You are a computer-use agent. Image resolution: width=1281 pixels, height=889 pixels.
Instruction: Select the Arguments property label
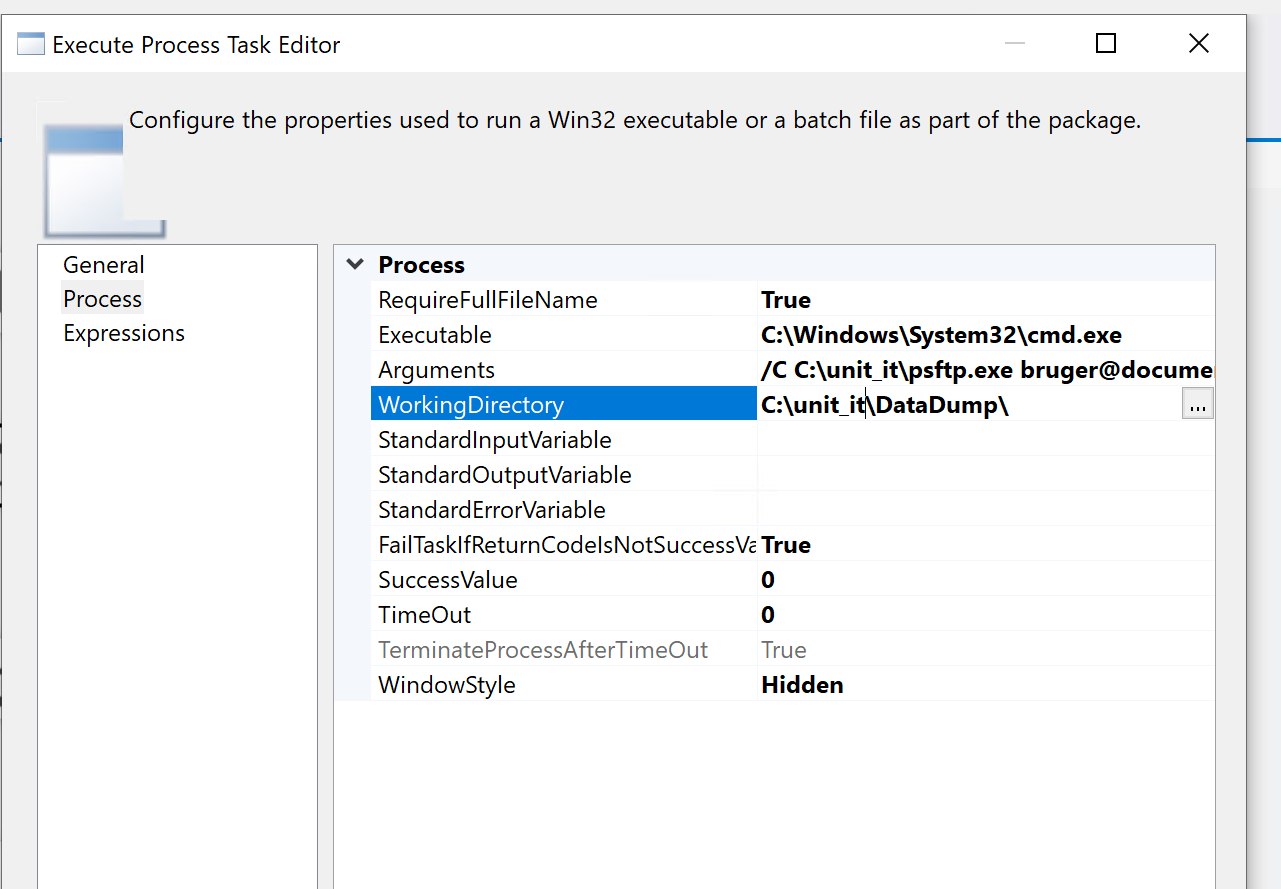click(436, 370)
